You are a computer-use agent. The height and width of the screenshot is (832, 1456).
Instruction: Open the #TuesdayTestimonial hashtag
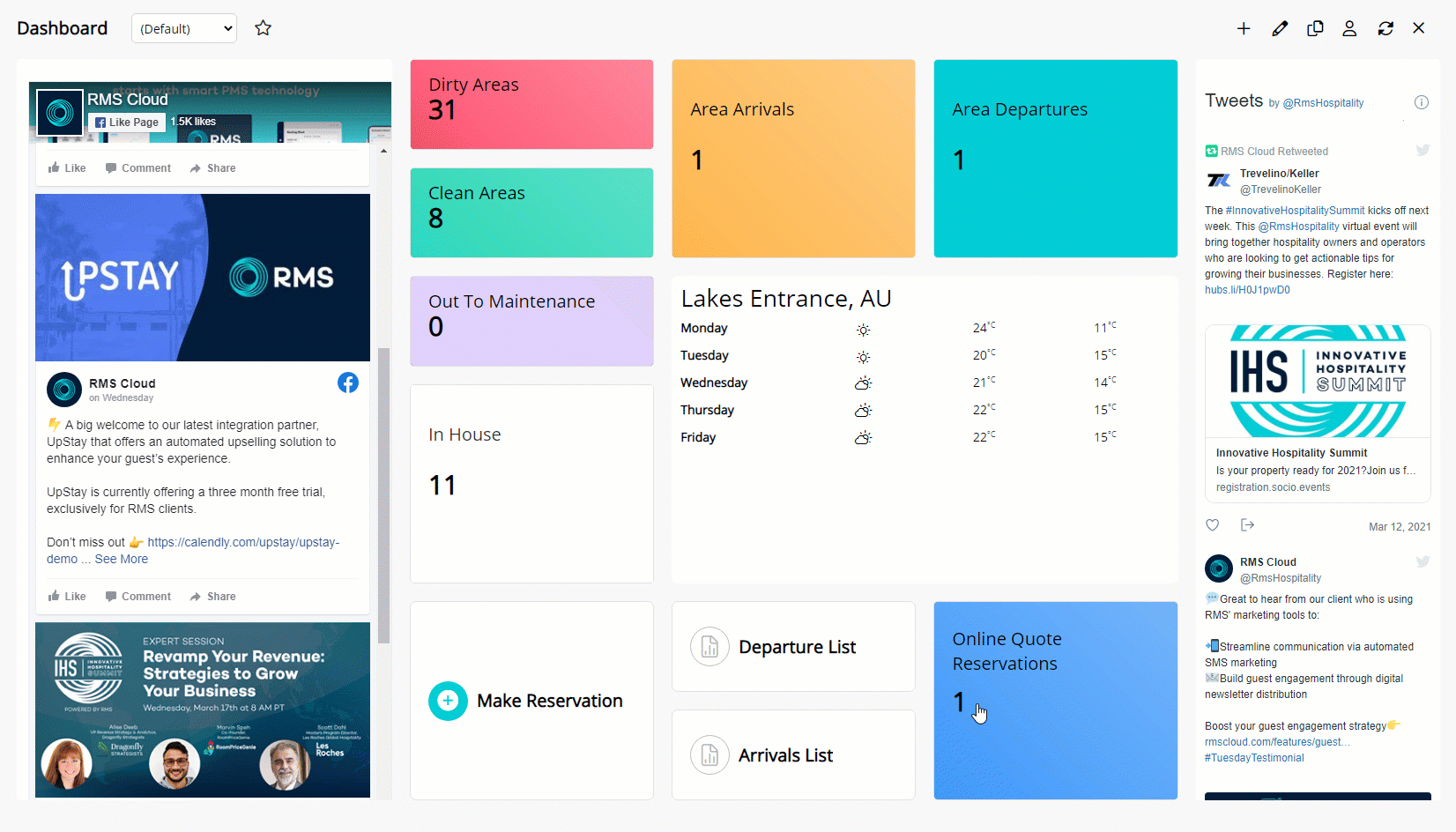pos(1254,758)
